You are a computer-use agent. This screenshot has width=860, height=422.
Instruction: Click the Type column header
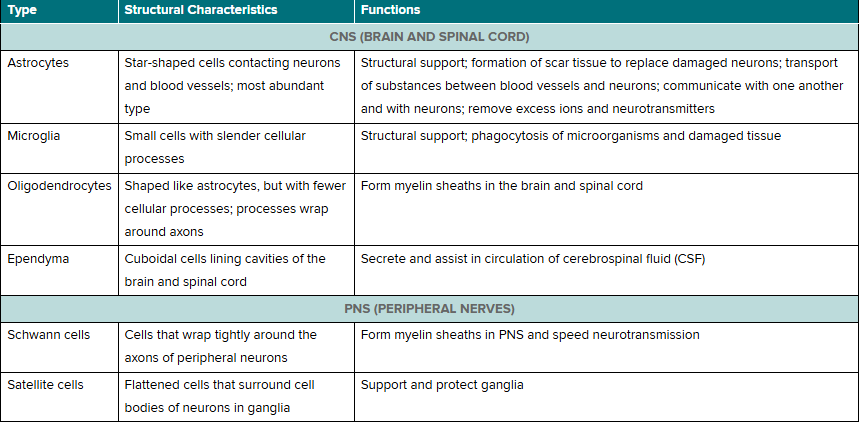pyautogui.click(x=59, y=11)
